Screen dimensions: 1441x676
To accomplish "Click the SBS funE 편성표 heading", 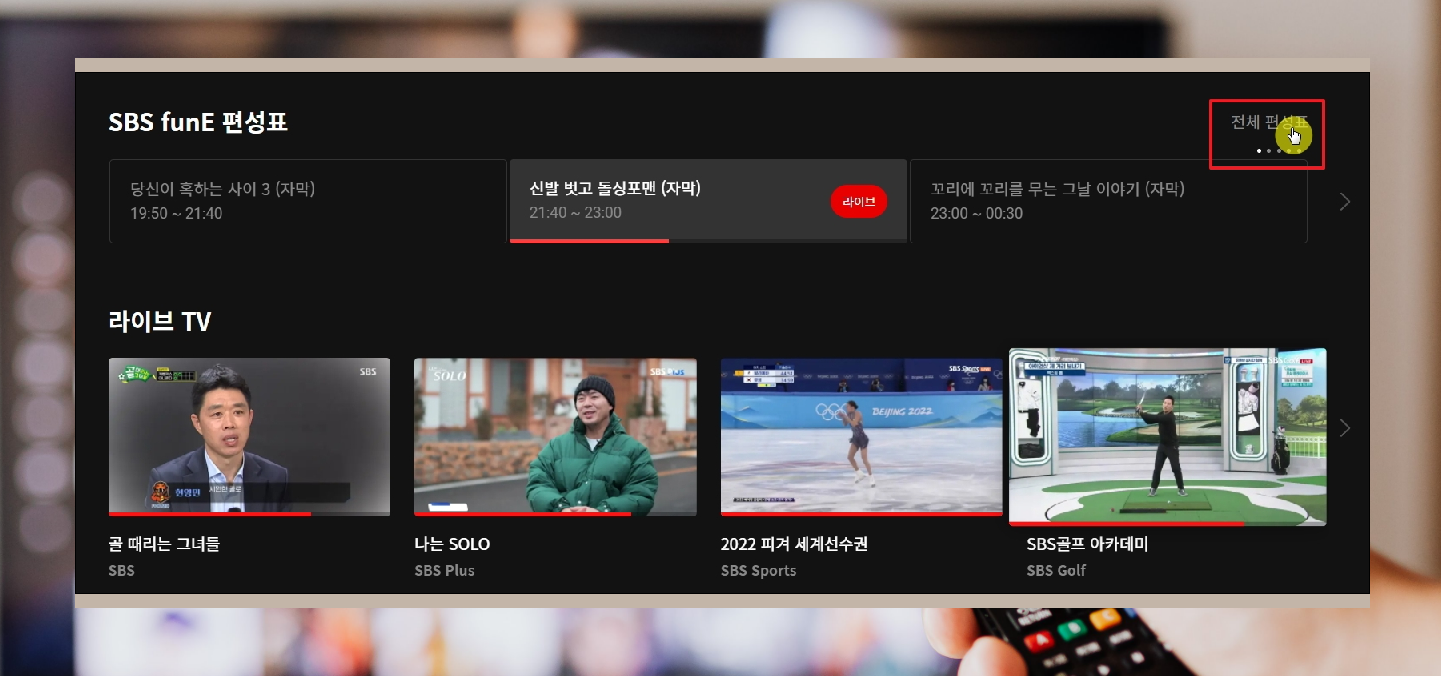I will 198,122.
